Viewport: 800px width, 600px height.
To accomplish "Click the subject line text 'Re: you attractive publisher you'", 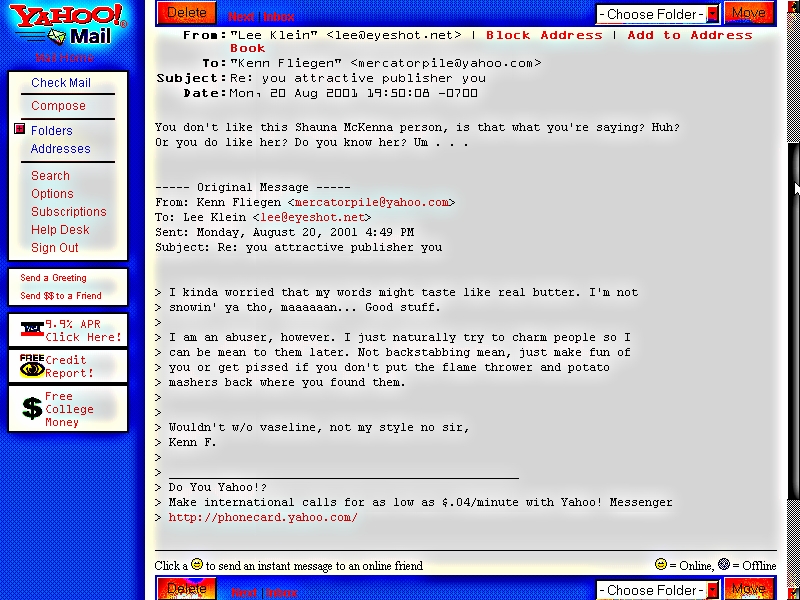I will [x=358, y=79].
